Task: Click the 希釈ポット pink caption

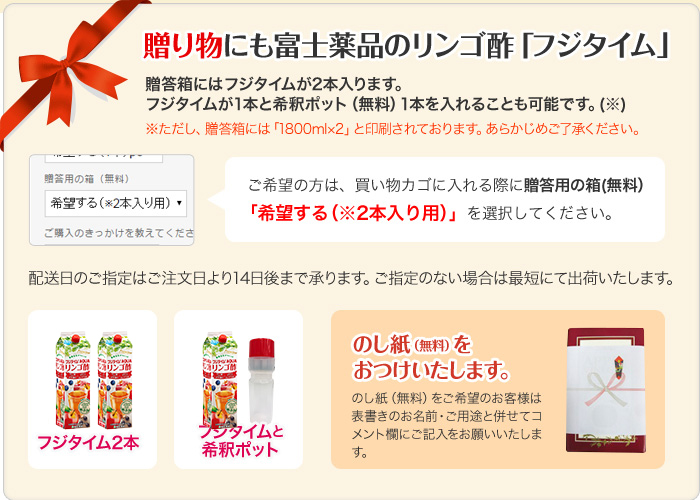Action: tap(240, 450)
